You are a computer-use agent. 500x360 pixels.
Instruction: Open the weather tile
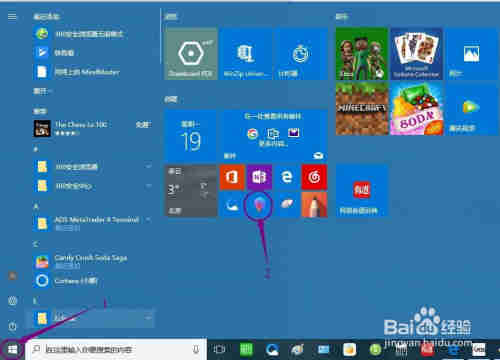pos(191,191)
